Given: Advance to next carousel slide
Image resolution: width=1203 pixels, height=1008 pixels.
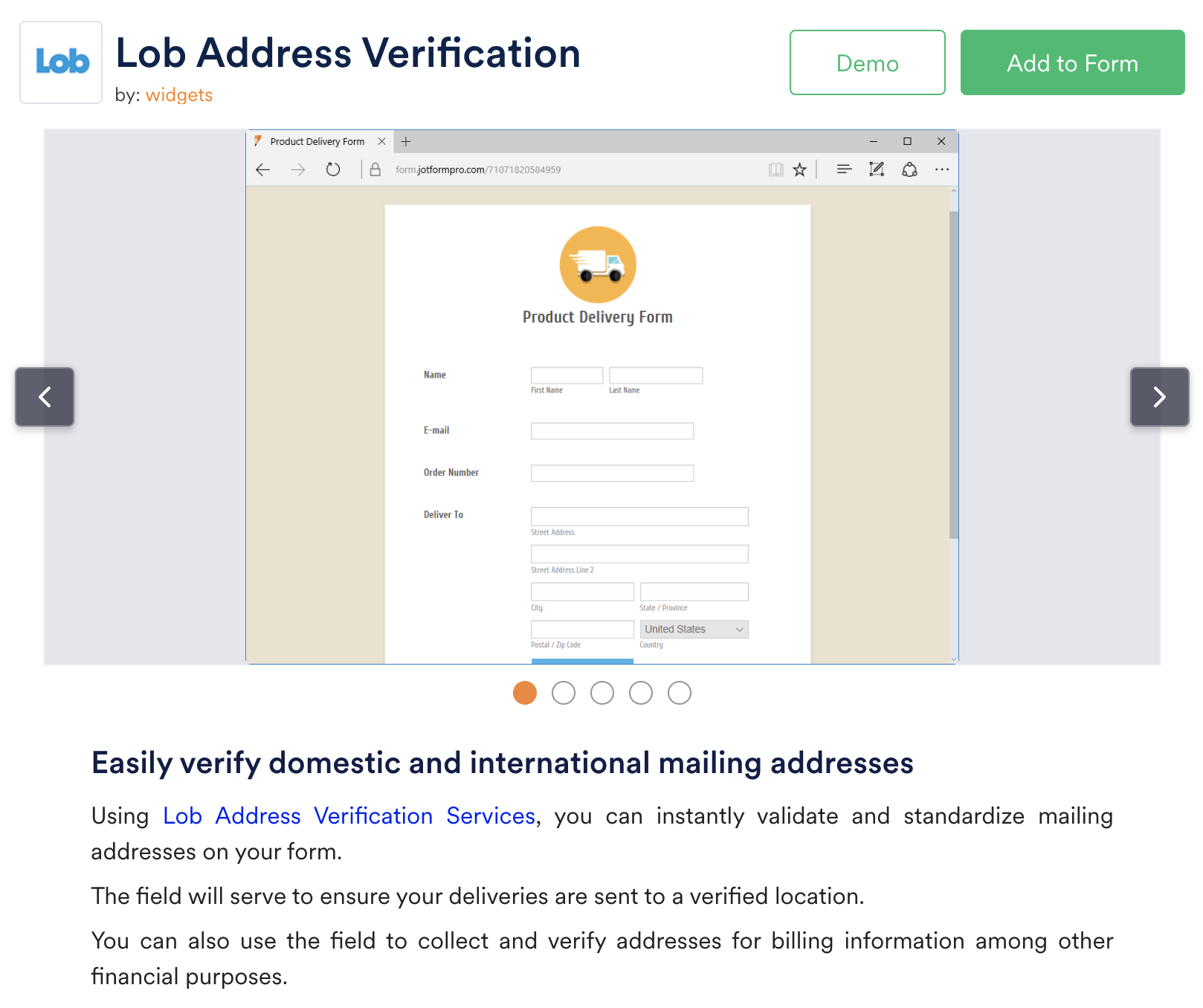Looking at the screenshot, I should point(1159,397).
